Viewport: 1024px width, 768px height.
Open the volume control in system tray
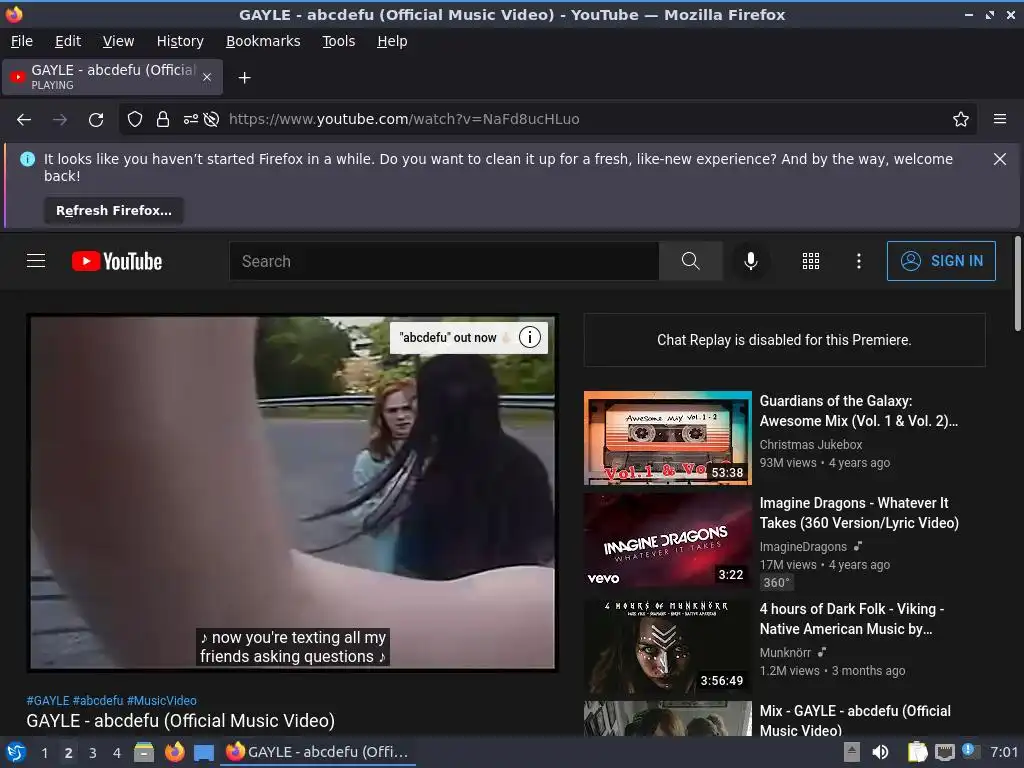click(880, 752)
